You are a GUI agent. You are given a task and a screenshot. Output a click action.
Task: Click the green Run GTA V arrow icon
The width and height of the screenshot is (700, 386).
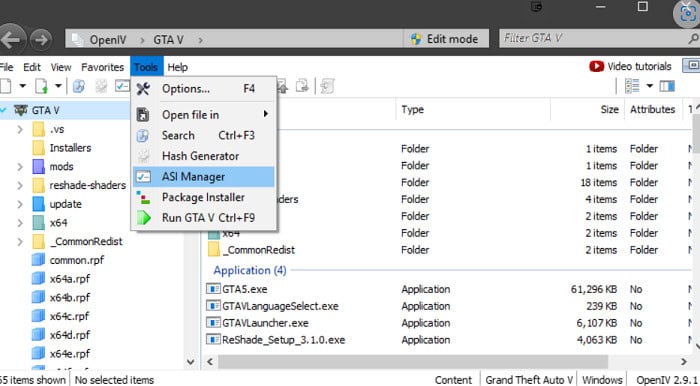(143, 218)
